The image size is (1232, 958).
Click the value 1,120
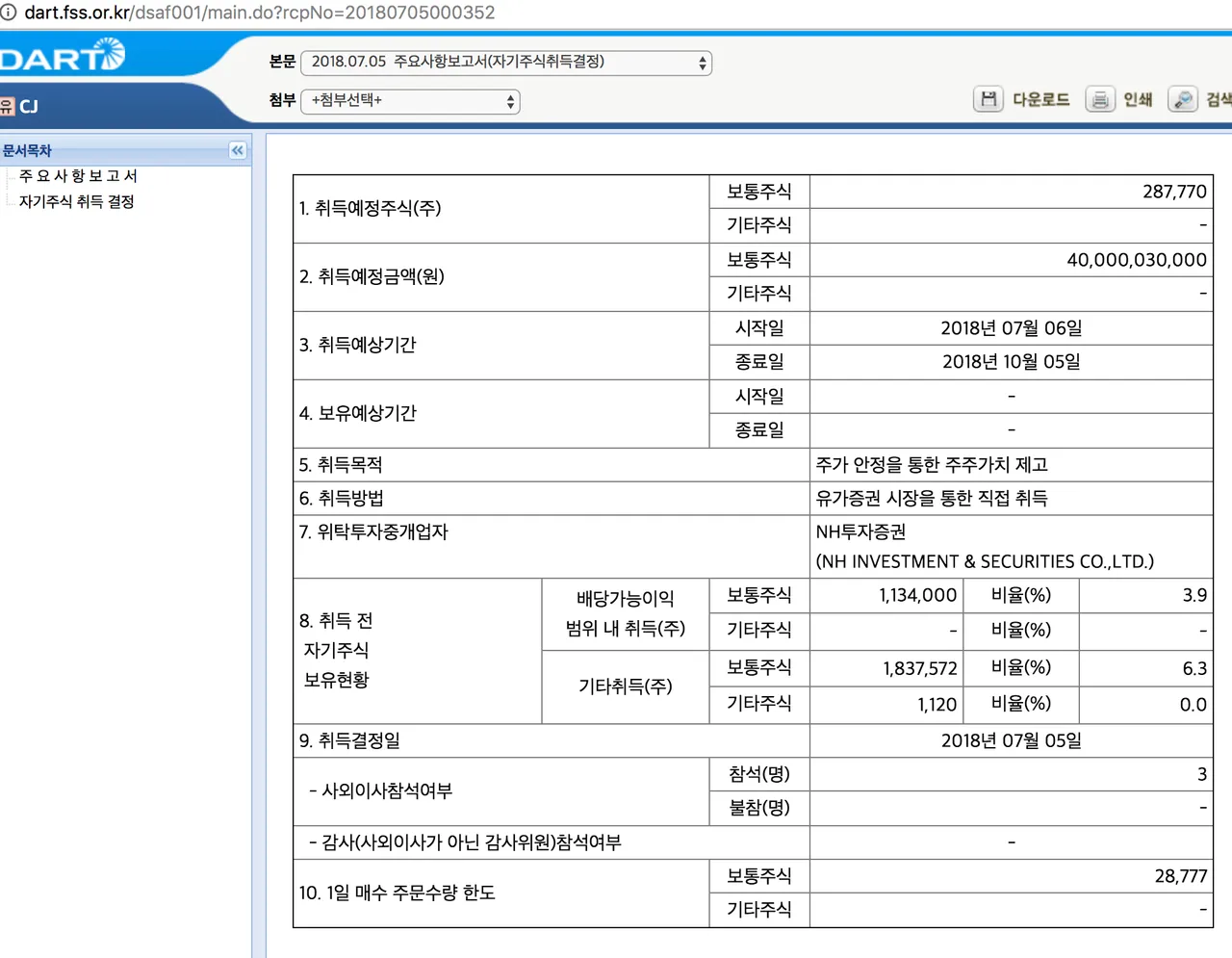coord(937,705)
